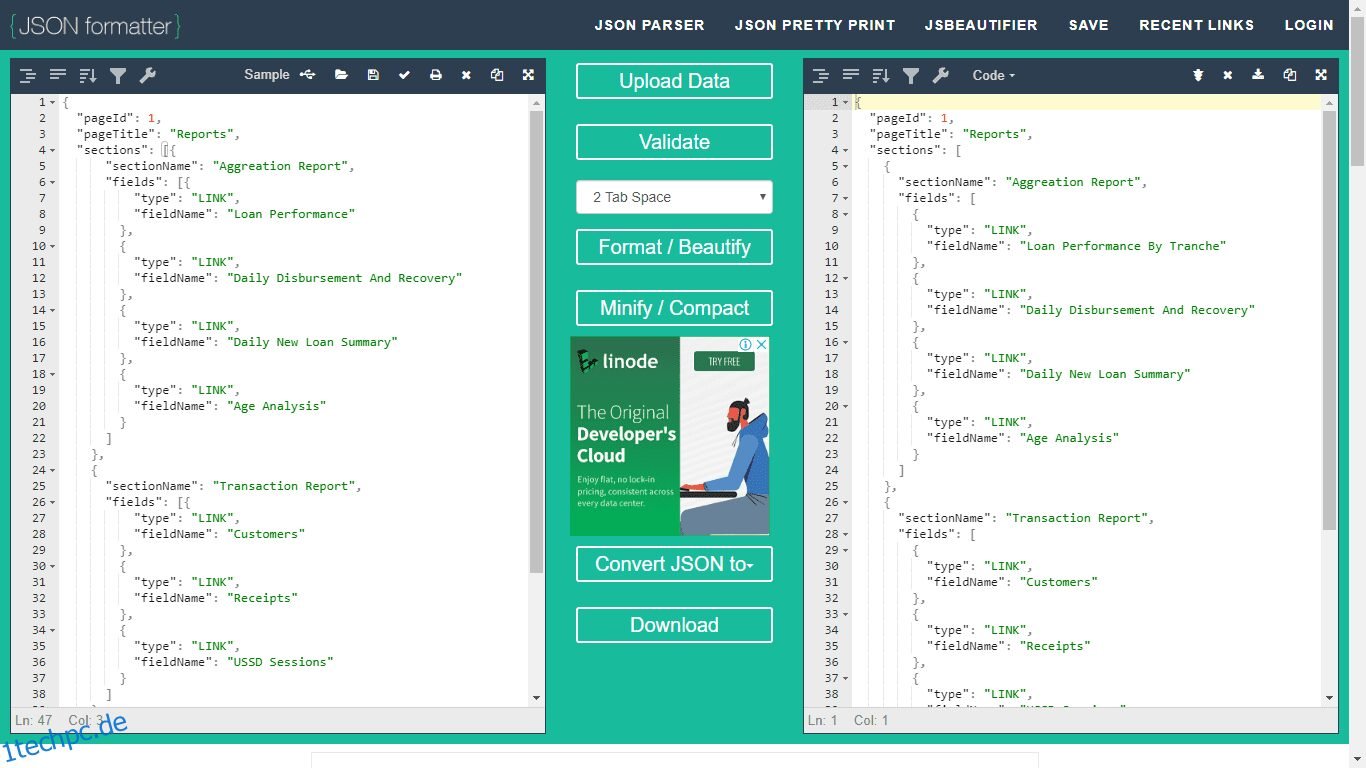Screen dimensions: 1366x768
Task: Click the save icon in the left editor toolbar
Action: coord(372,74)
